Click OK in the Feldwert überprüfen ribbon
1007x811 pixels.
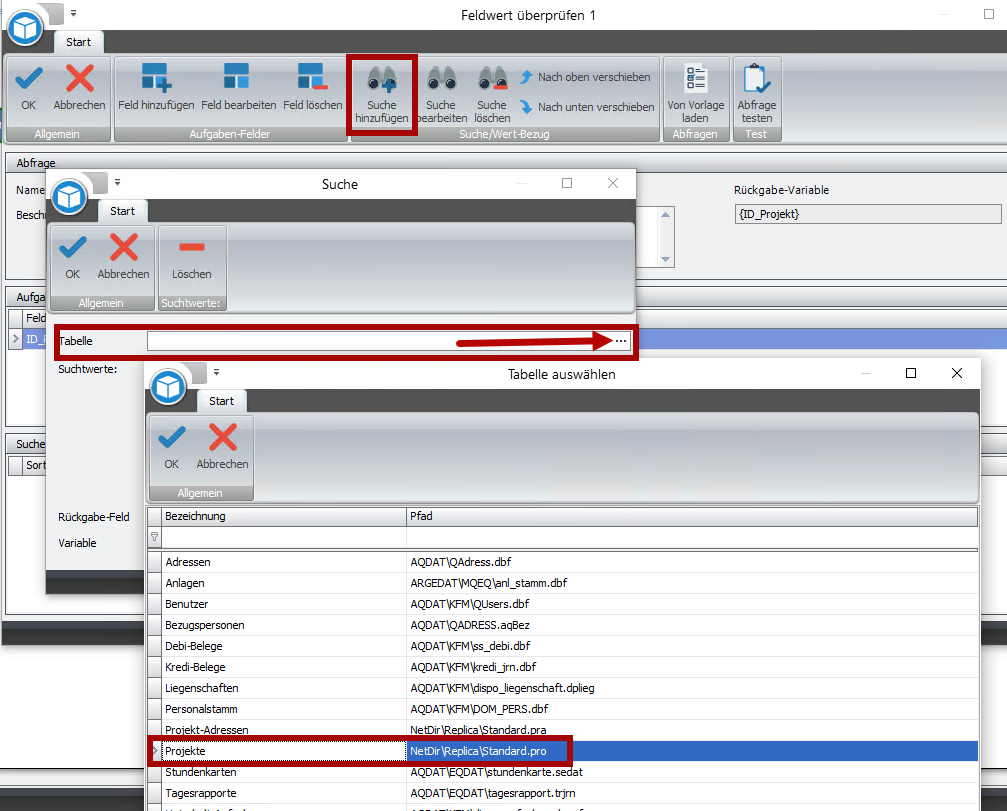tap(28, 89)
